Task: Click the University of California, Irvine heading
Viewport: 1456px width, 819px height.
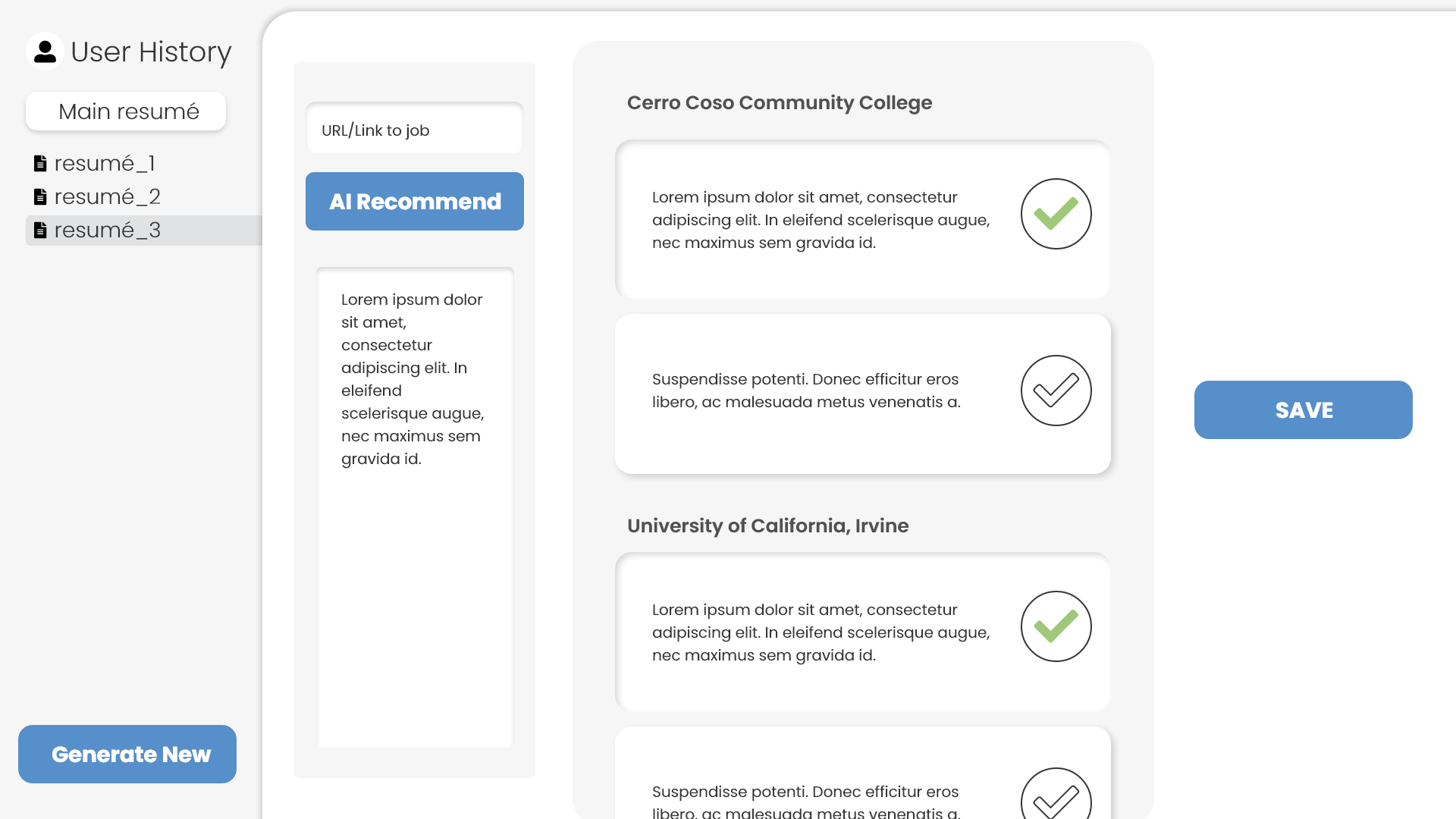Action: [x=767, y=526]
